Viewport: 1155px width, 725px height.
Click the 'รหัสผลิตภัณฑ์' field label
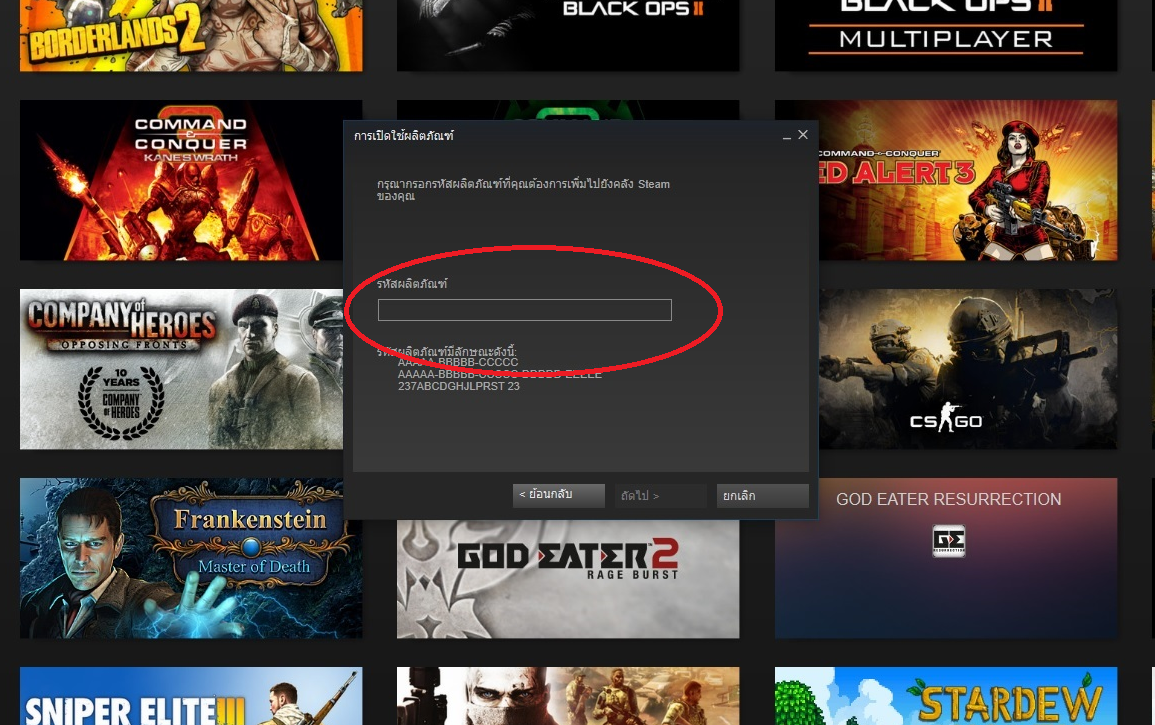click(x=412, y=284)
